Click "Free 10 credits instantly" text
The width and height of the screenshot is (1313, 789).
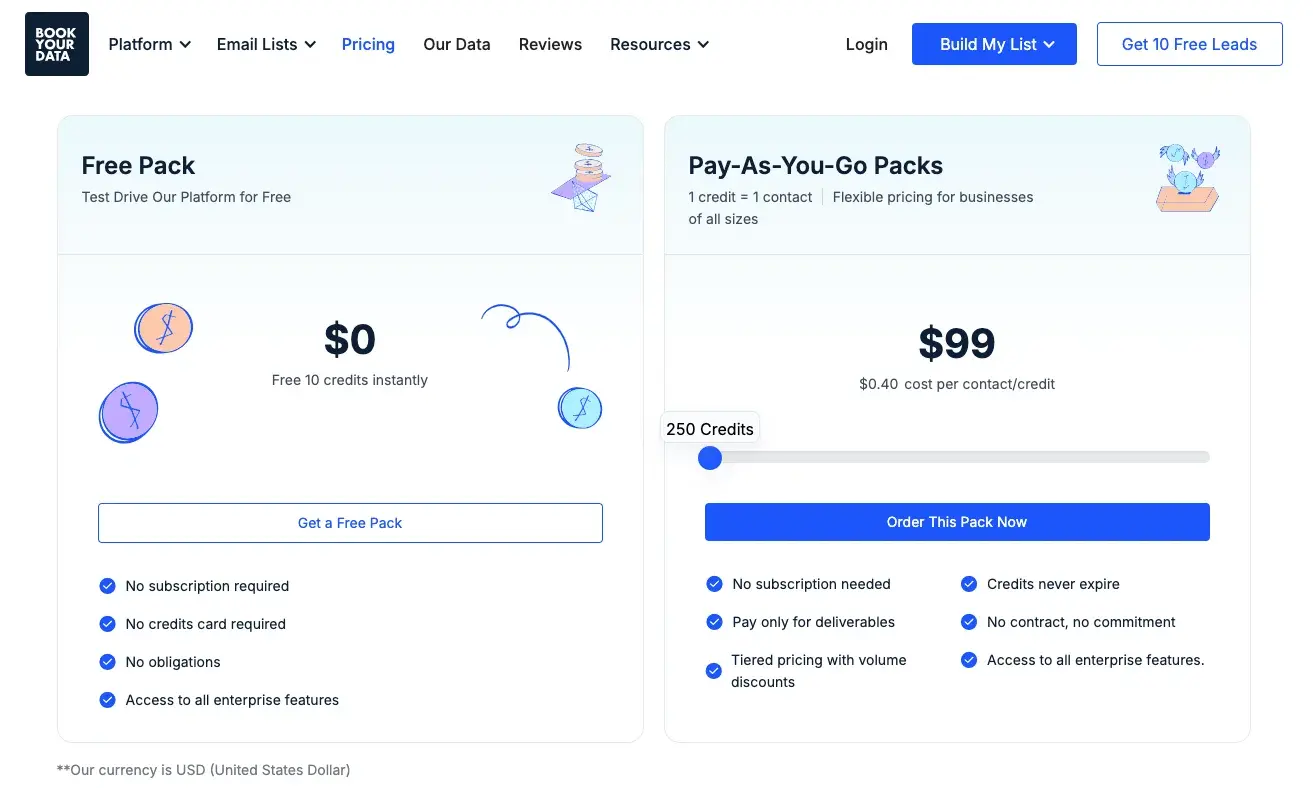[x=350, y=380]
